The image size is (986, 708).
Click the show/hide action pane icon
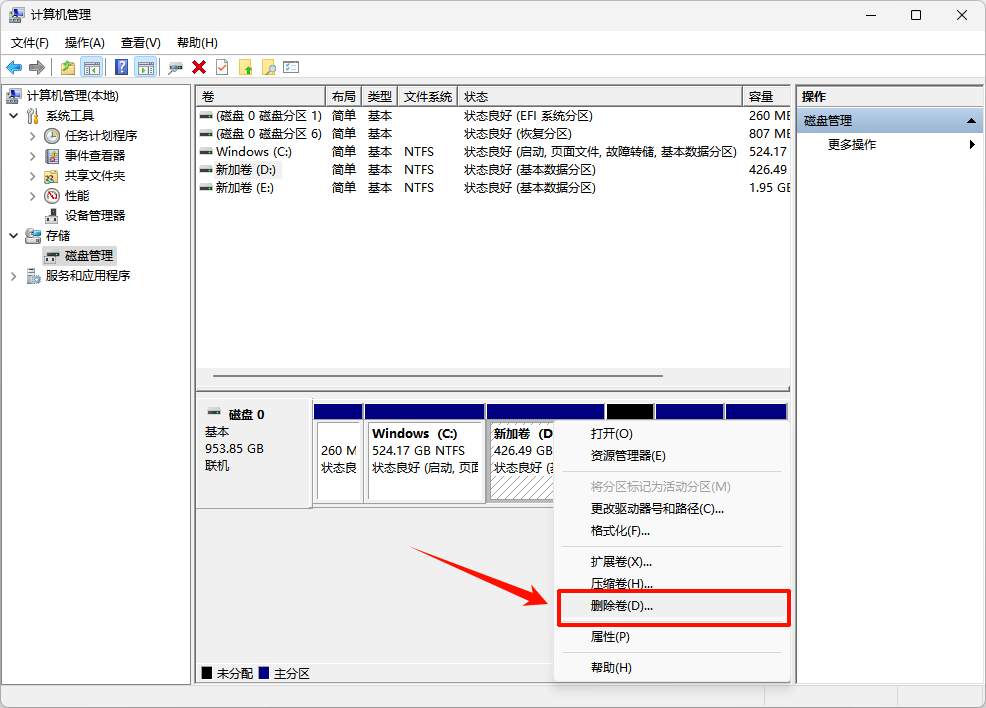click(146, 67)
